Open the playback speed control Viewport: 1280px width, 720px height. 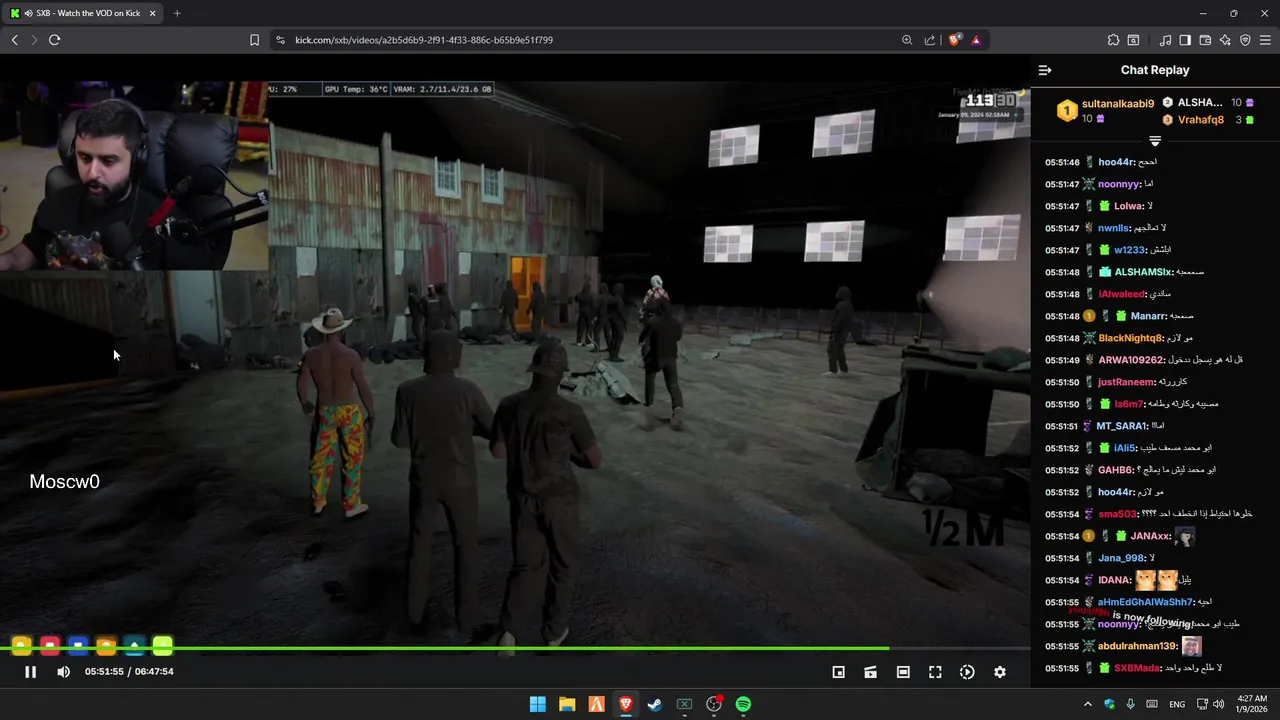tap(967, 672)
